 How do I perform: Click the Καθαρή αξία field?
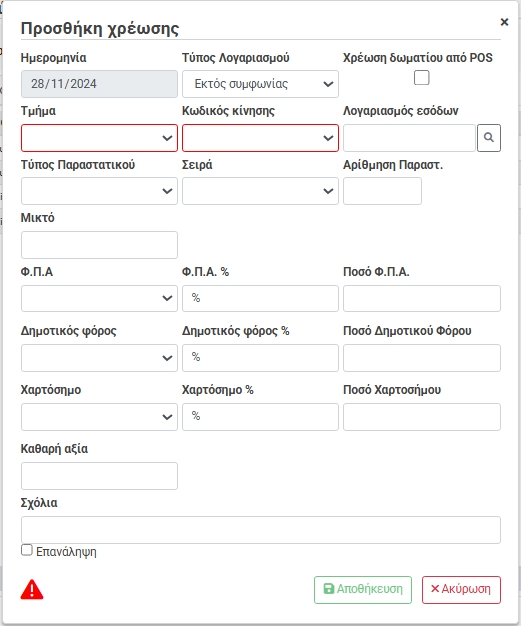(99, 476)
